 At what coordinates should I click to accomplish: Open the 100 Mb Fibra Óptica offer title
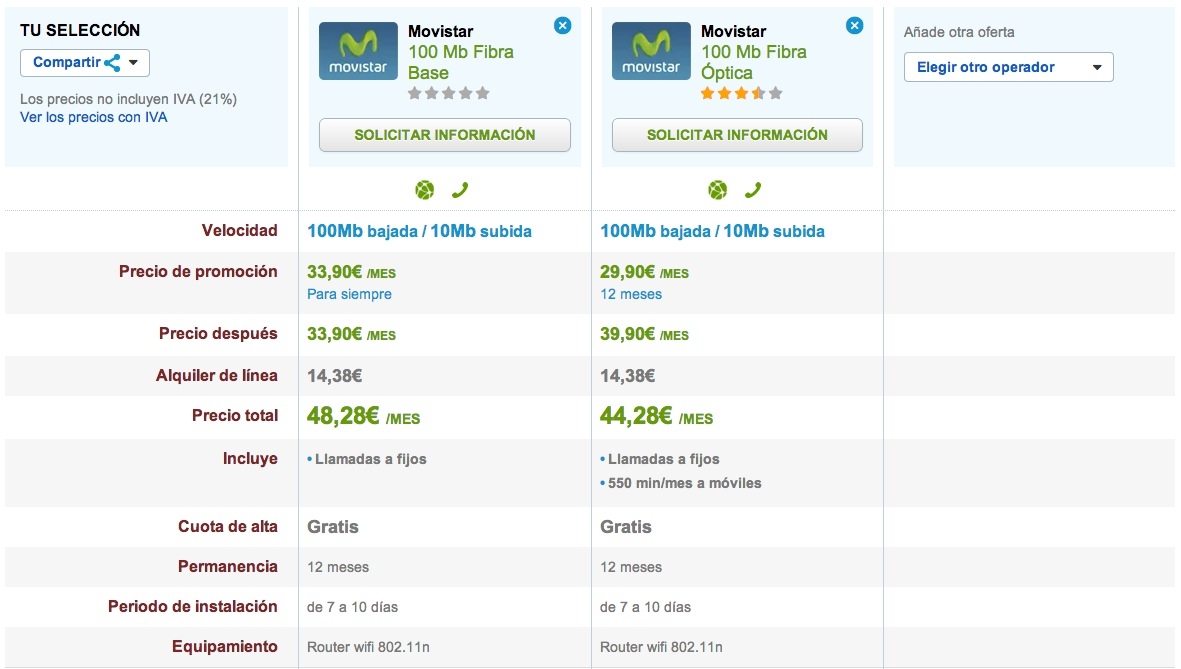(x=754, y=63)
